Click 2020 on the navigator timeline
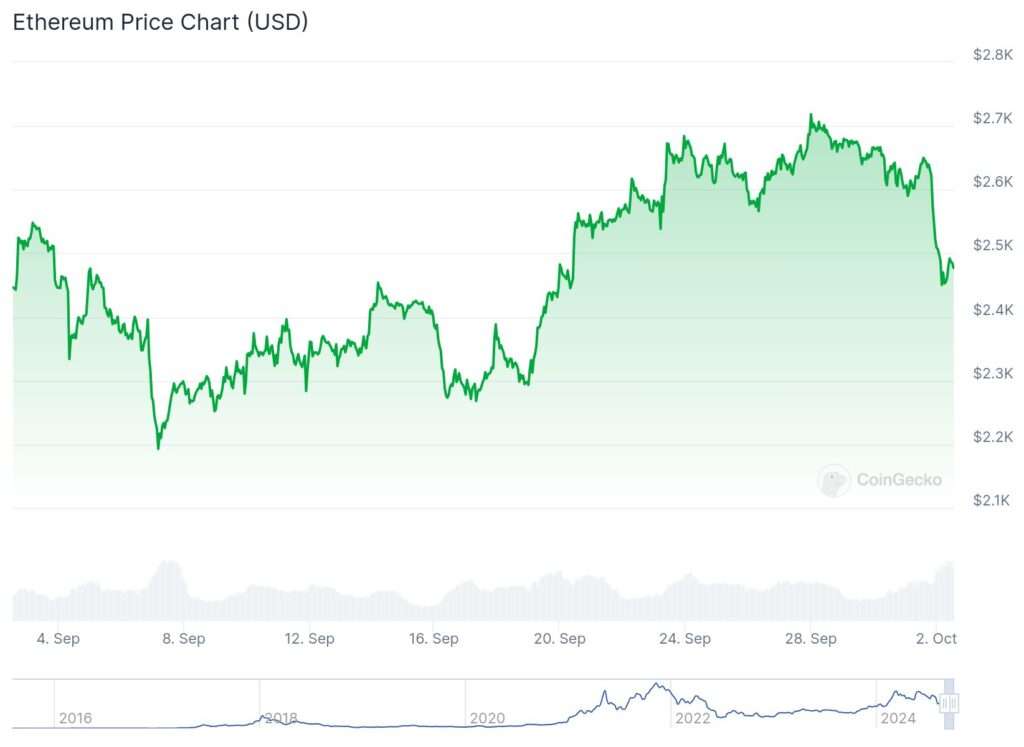1024x747 pixels. (487, 718)
